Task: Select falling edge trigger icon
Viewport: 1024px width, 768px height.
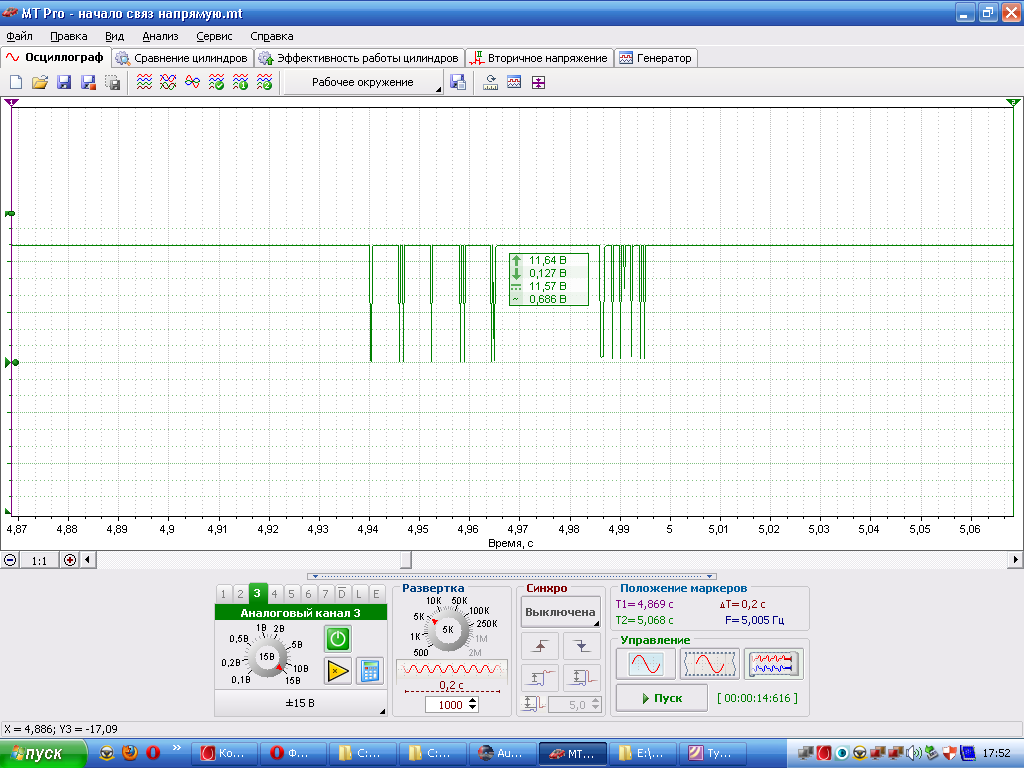Action: tap(581, 646)
